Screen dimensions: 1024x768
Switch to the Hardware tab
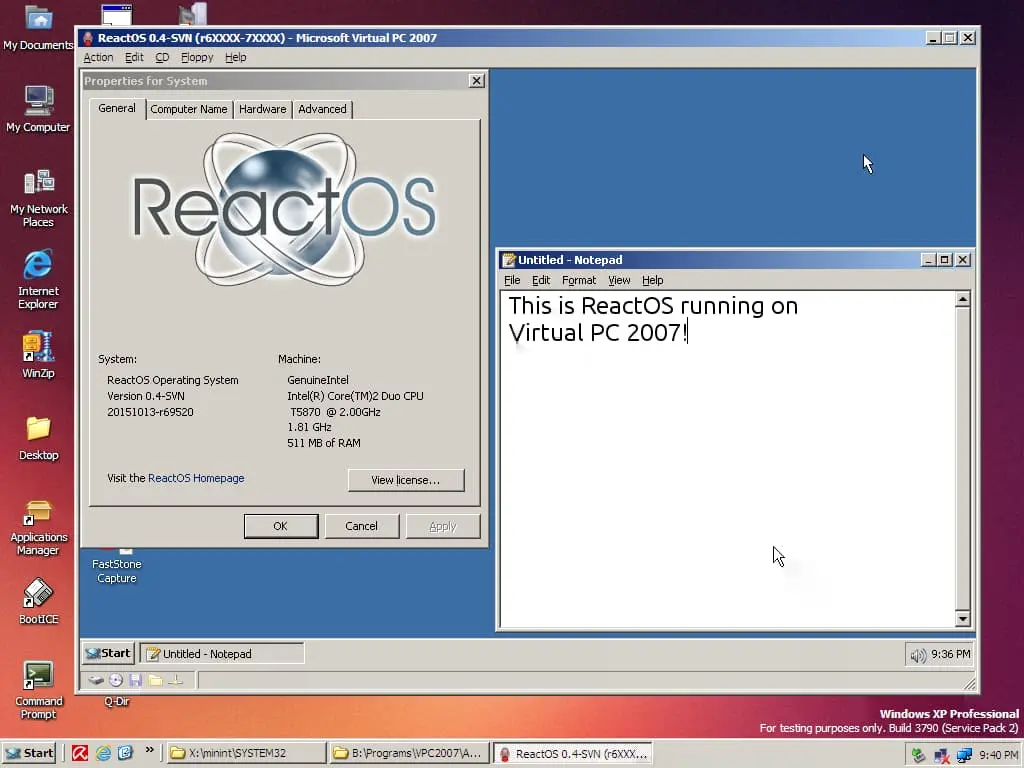[262, 109]
